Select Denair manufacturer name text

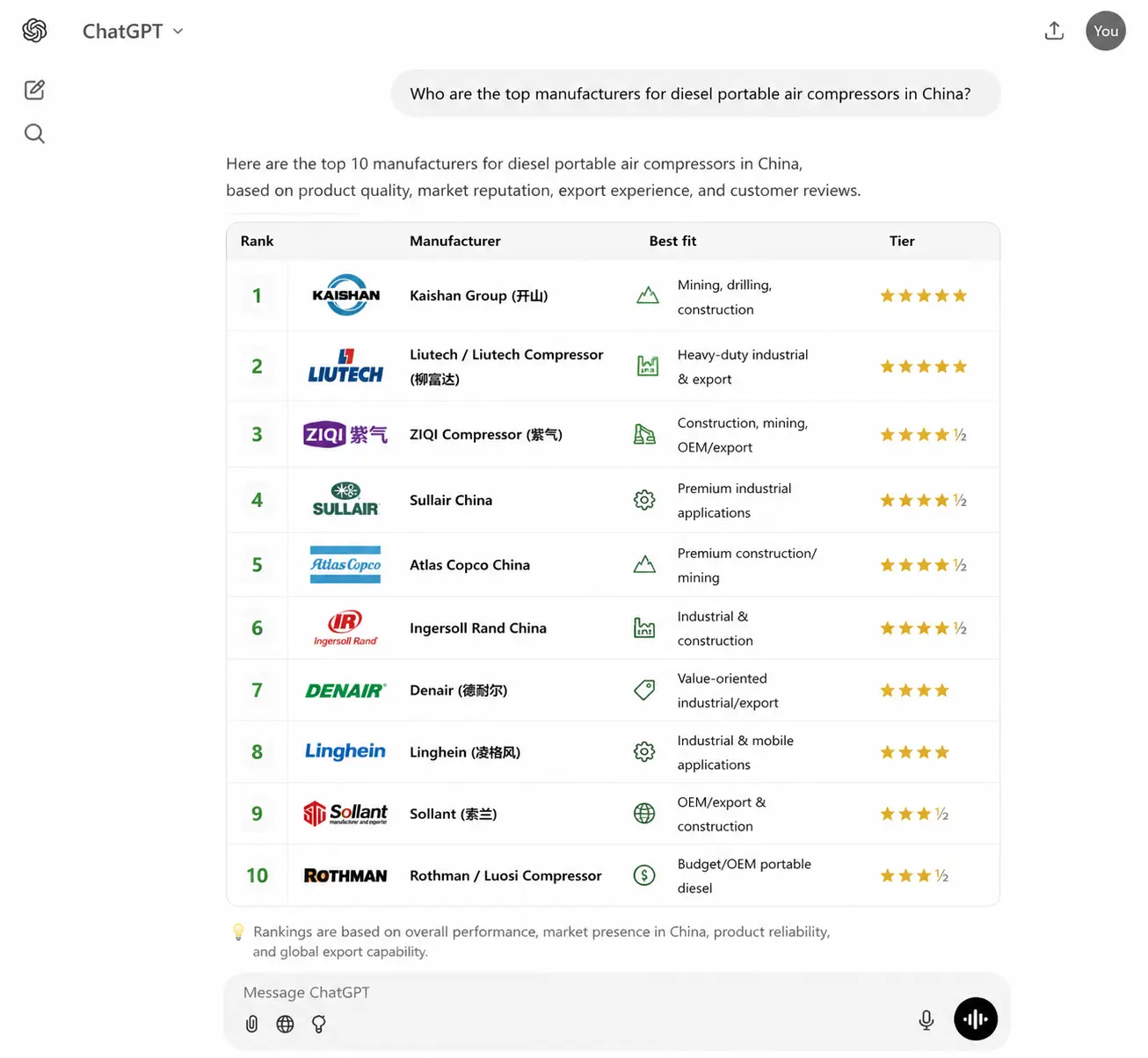(459, 691)
